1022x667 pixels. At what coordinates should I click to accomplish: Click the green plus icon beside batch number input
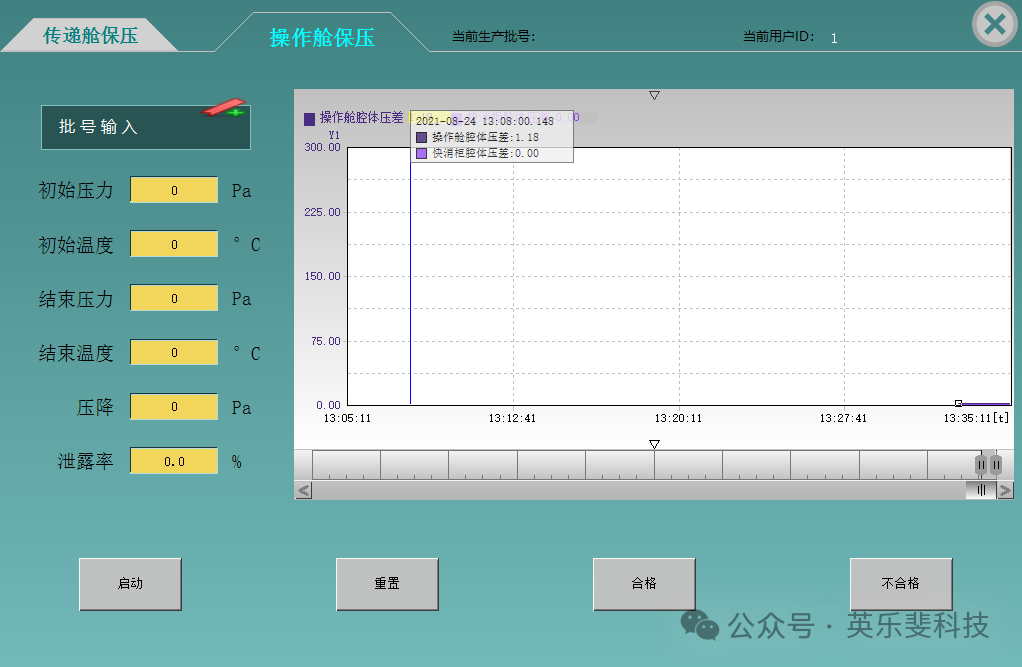(x=236, y=112)
